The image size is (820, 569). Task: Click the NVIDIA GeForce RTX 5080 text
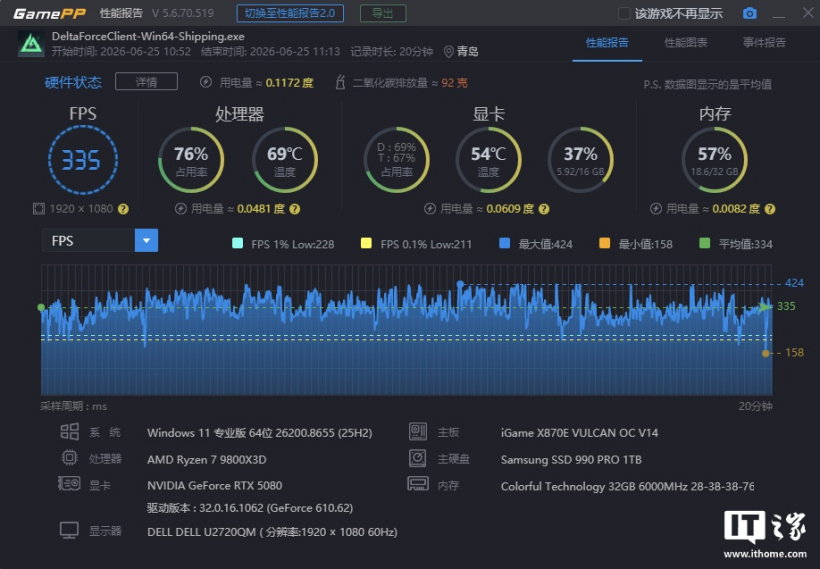[x=215, y=485]
